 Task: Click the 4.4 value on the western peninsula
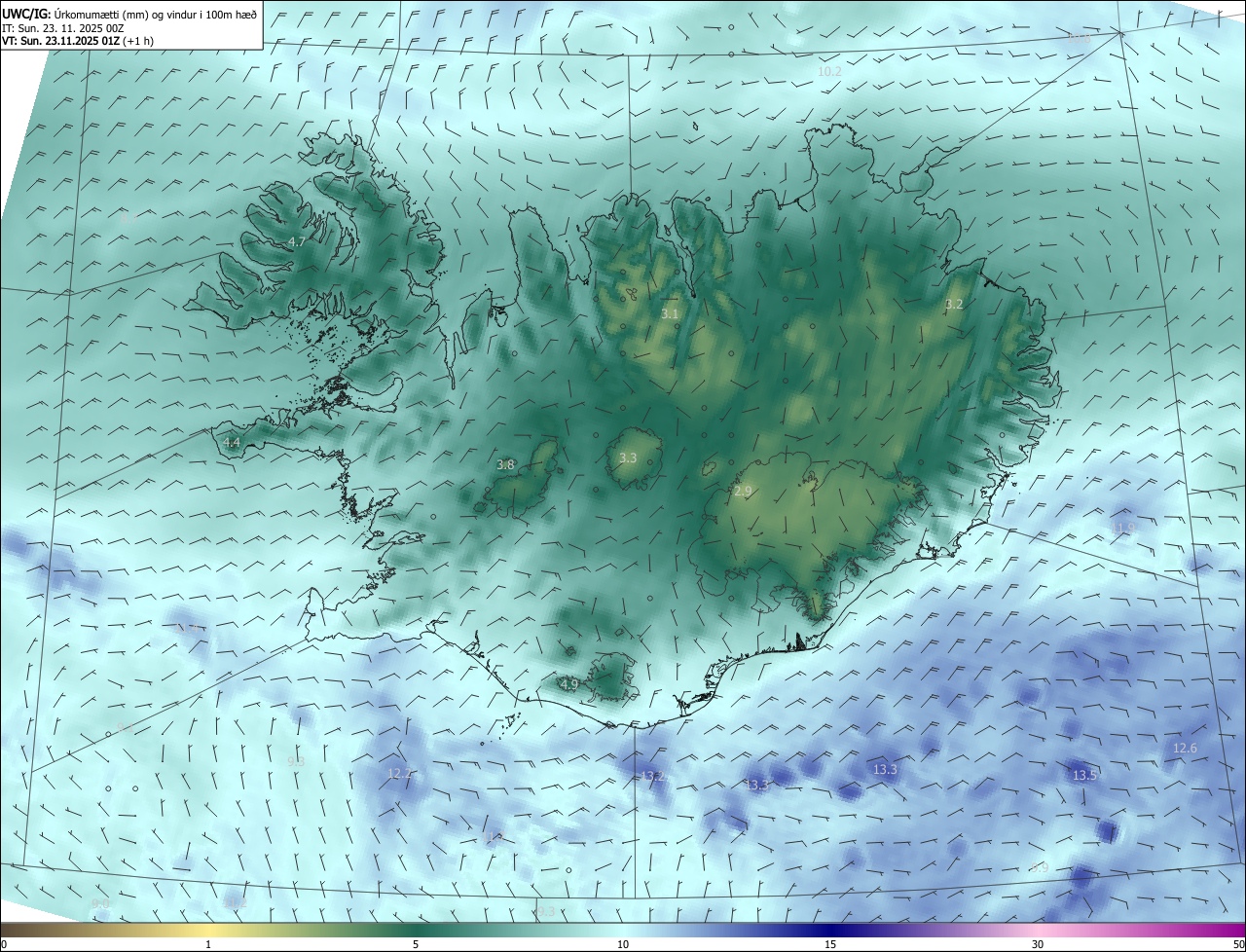(232, 442)
